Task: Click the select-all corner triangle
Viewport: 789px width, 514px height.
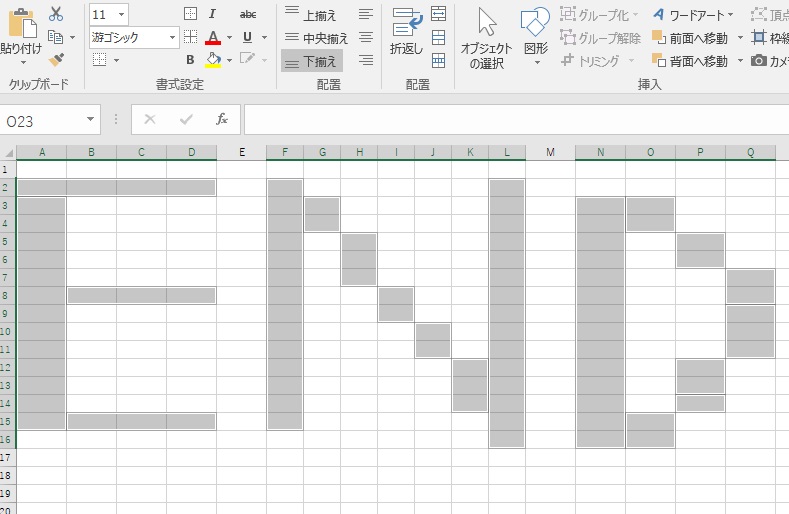Action: point(9,153)
